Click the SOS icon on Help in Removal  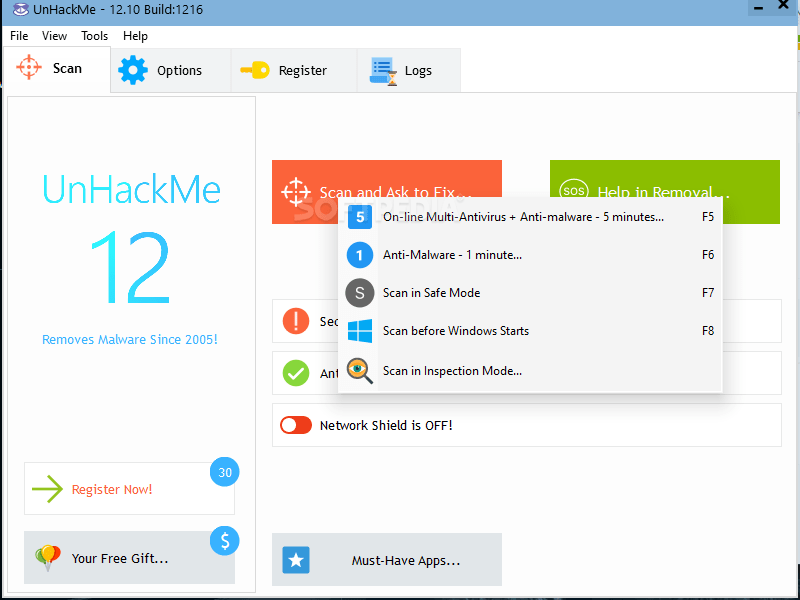574,188
